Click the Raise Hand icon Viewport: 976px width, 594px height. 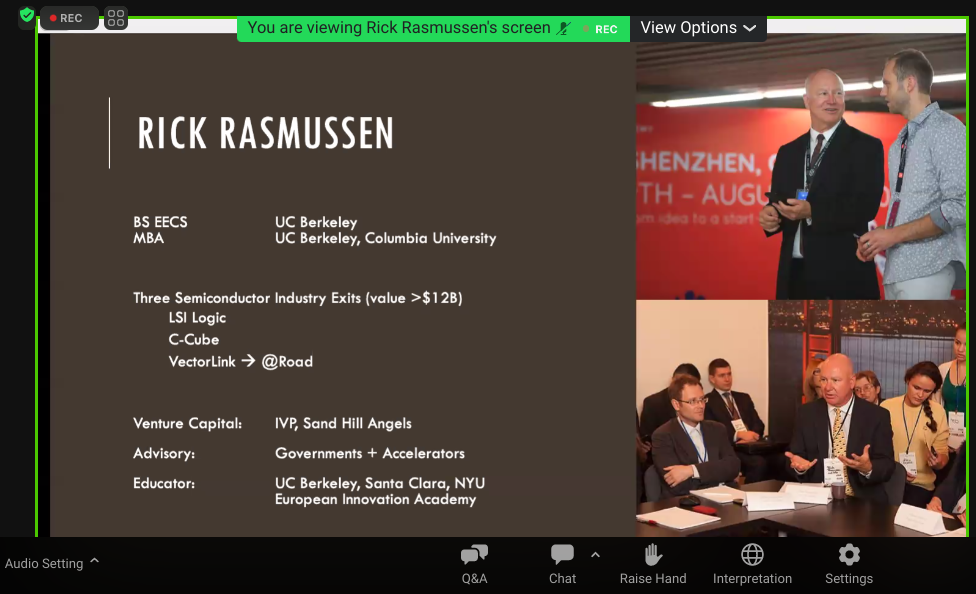(x=653, y=555)
